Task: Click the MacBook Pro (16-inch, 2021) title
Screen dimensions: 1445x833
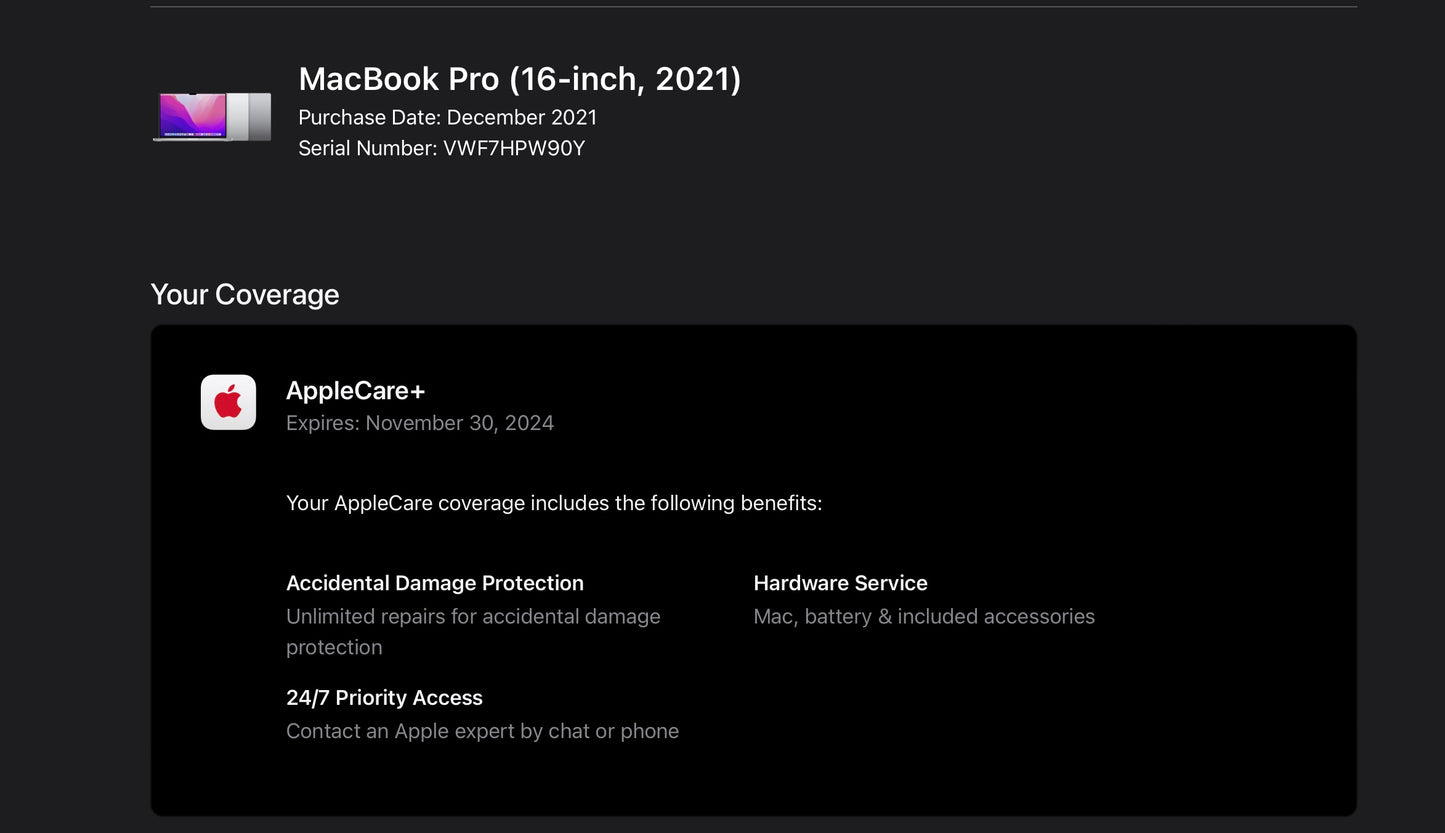Action: [x=520, y=78]
